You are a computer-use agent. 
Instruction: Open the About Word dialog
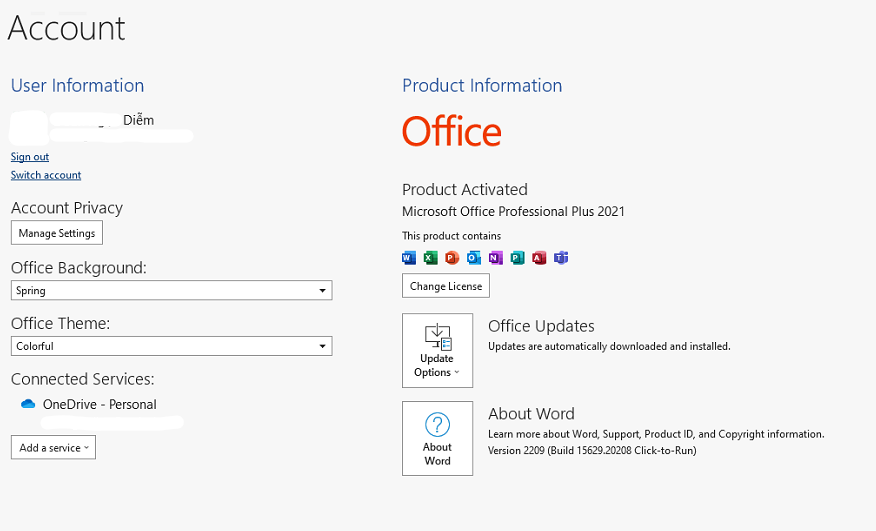[x=437, y=438]
